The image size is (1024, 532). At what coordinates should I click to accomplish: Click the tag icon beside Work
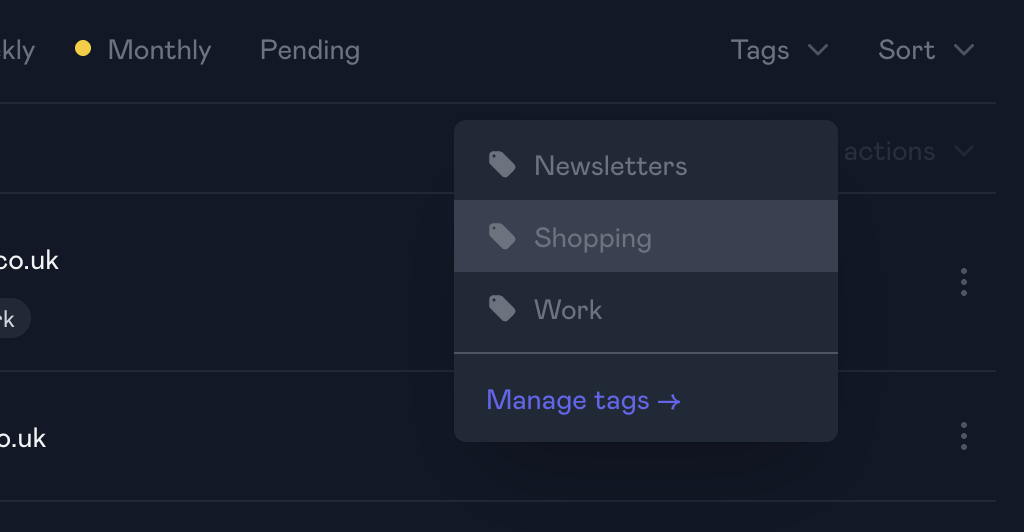click(x=502, y=309)
